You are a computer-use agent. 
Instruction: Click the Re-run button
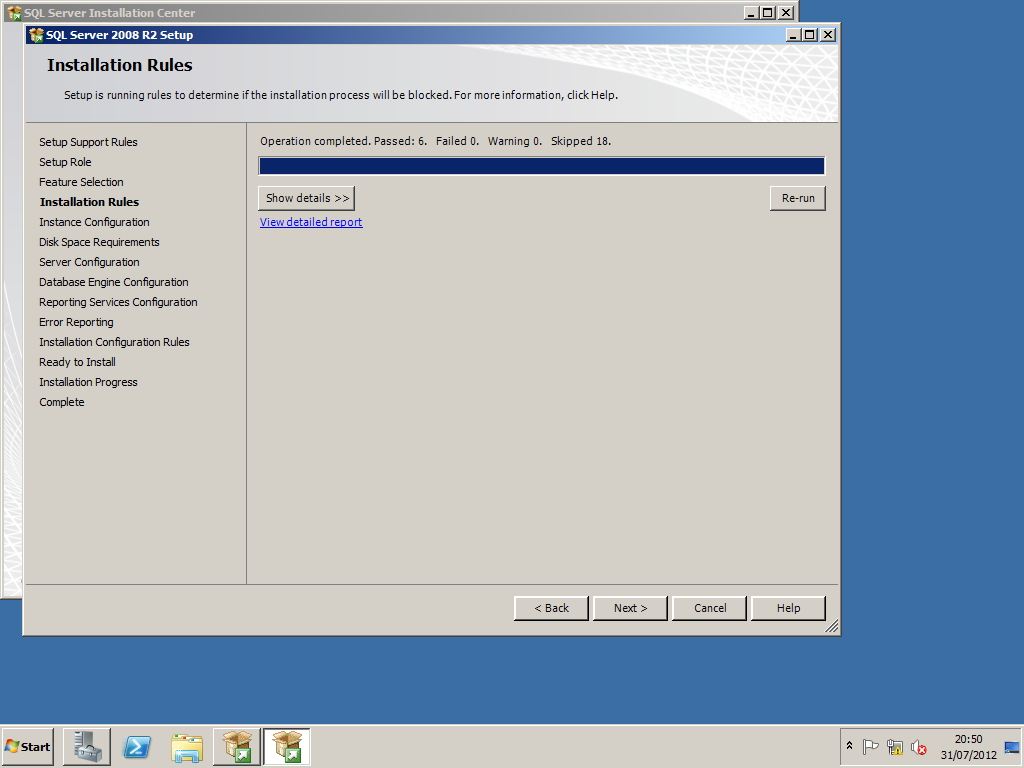point(797,198)
